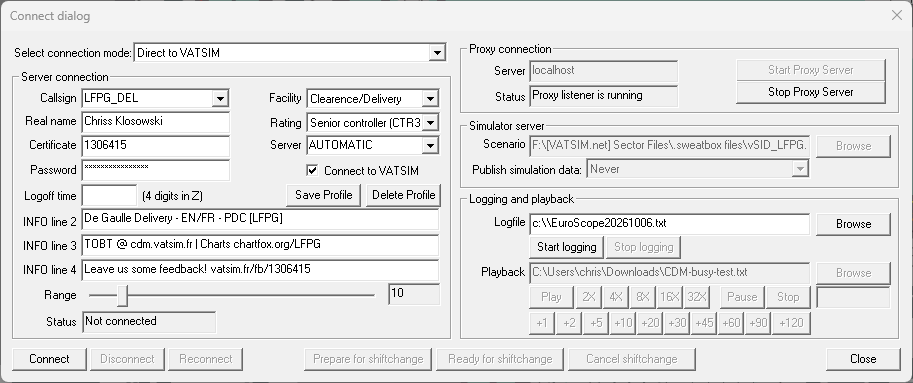The height and width of the screenshot is (383, 913).
Task: Click the Not connected status text
Action: (121, 321)
